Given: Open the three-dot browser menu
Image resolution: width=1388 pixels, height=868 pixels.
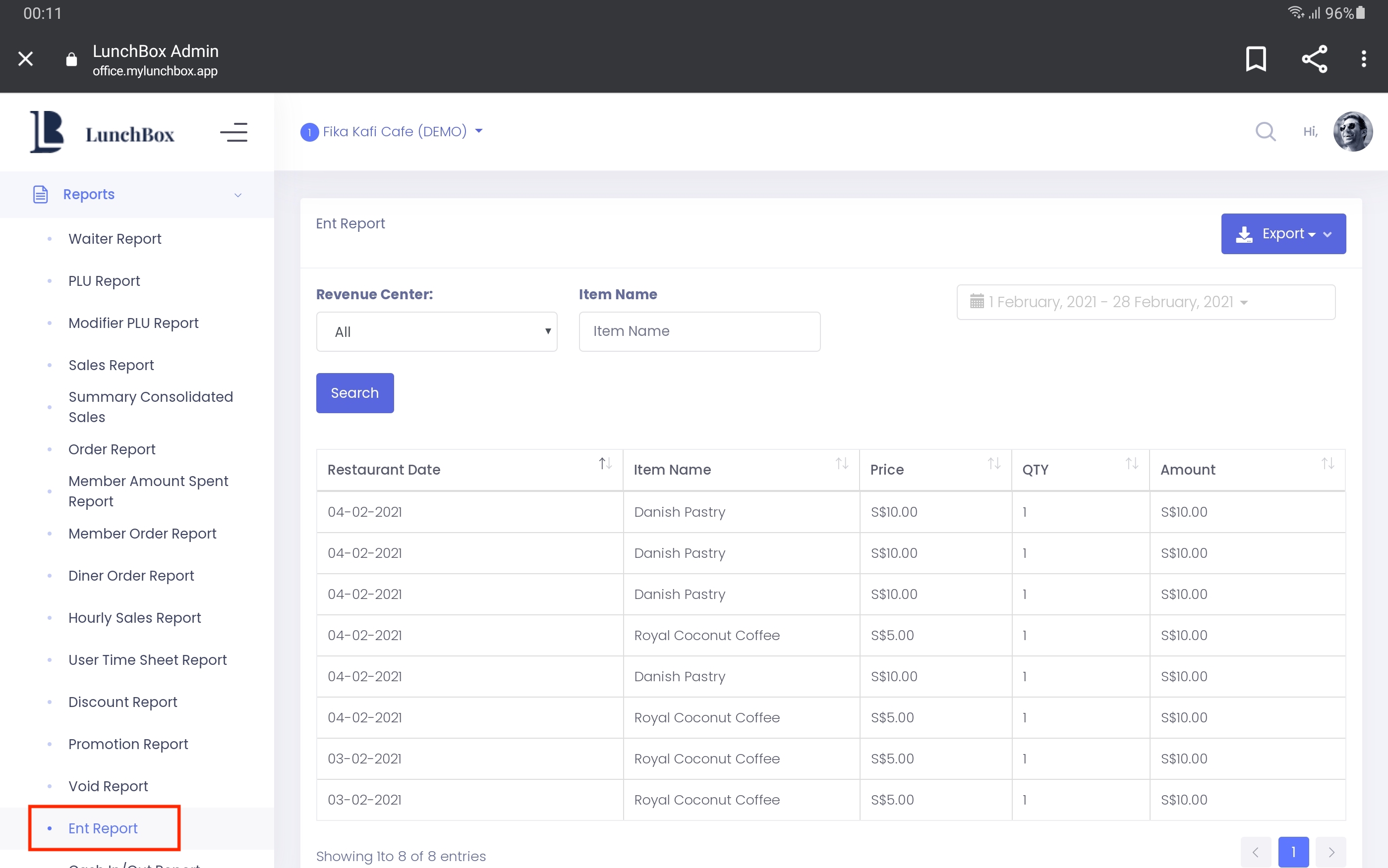Looking at the screenshot, I should [1363, 58].
